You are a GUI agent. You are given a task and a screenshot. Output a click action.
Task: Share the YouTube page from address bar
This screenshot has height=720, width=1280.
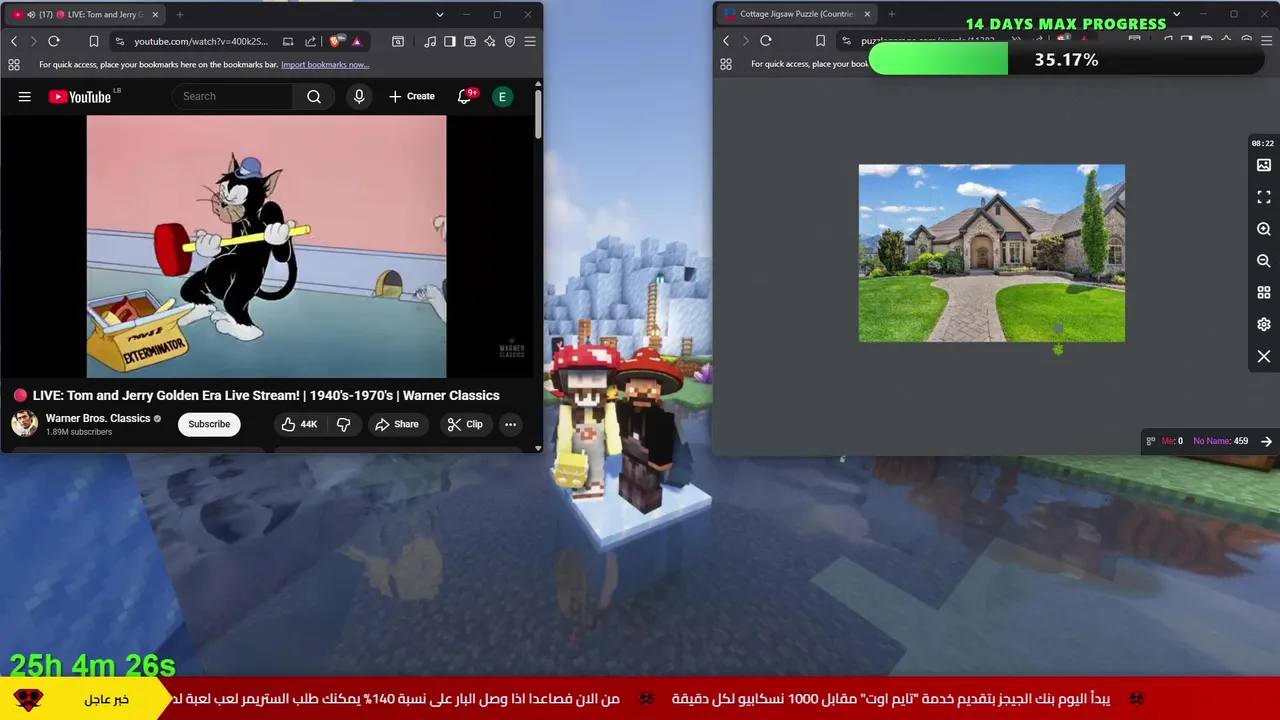(310, 41)
